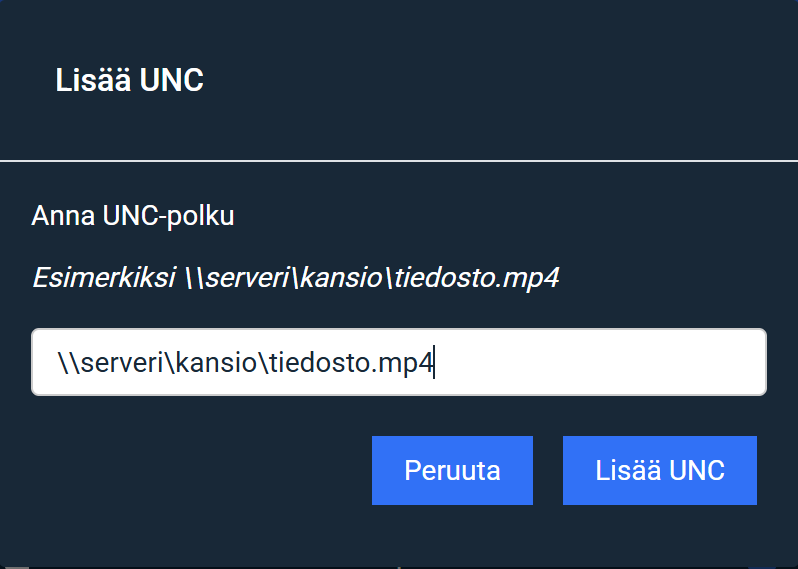Click the Esimerkiksi example hint text
The height and width of the screenshot is (569, 798).
click(x=295, y=277)
